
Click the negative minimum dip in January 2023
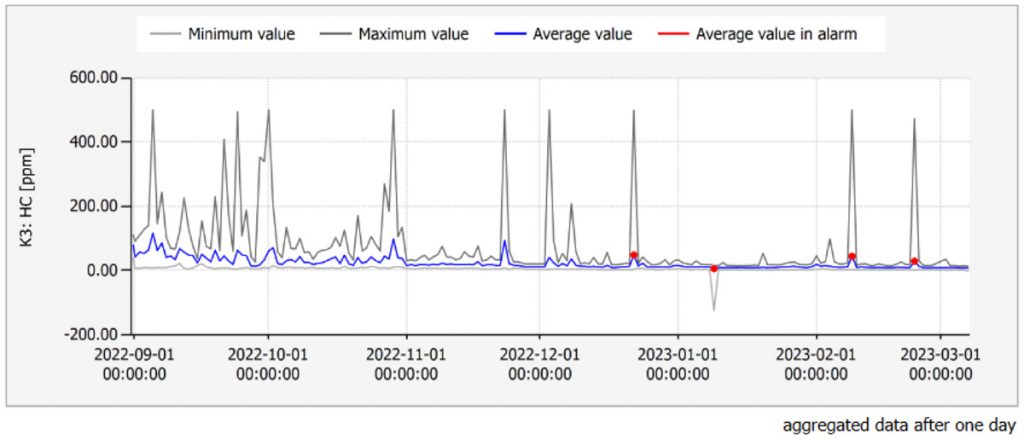(714, 309)
